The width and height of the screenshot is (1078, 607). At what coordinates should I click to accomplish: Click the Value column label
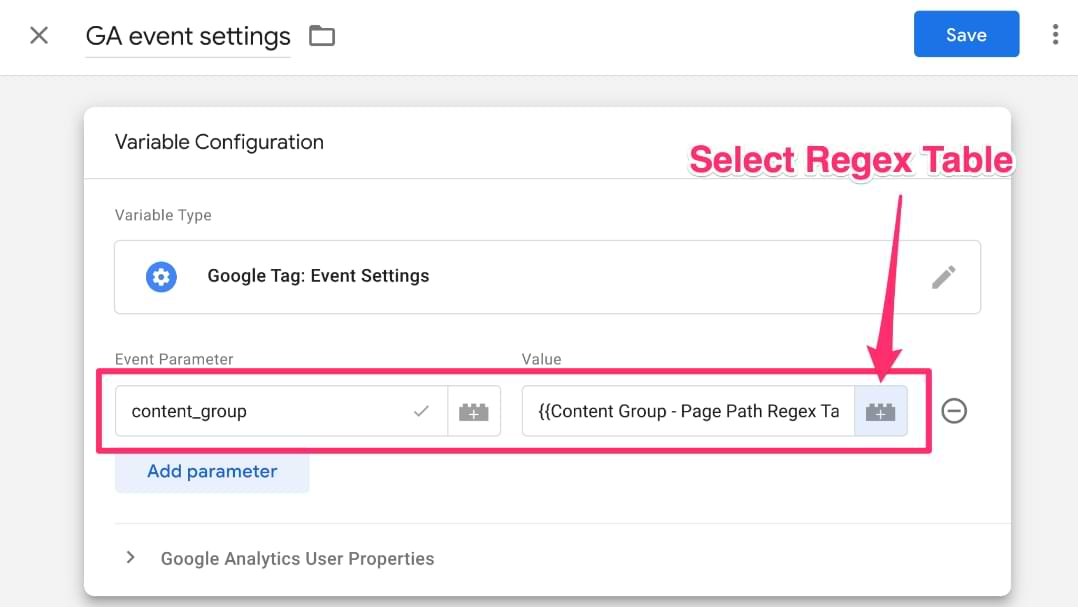coord(541,359)
